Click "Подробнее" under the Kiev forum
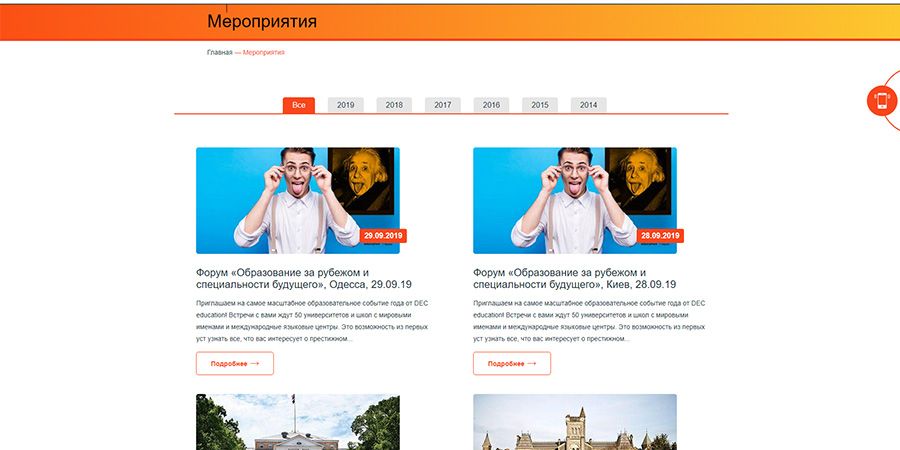The image size is (900, 450). click(x=512, y=363)
